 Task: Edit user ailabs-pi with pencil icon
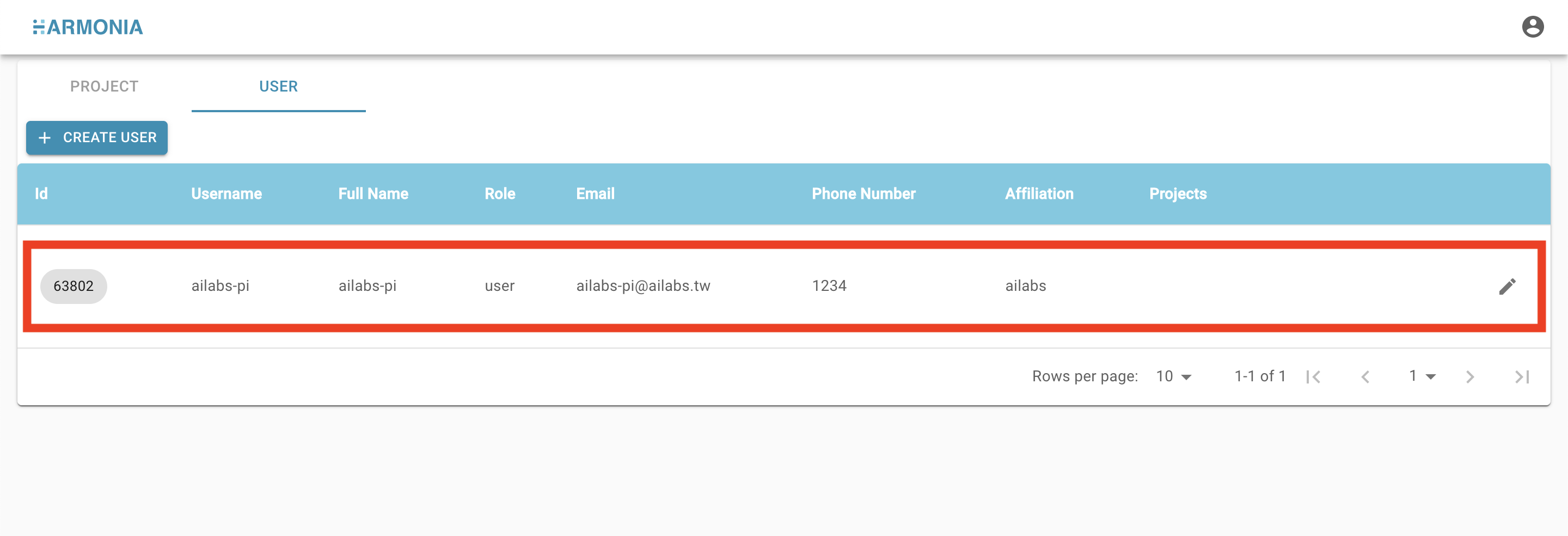(x=1507, y=287)
